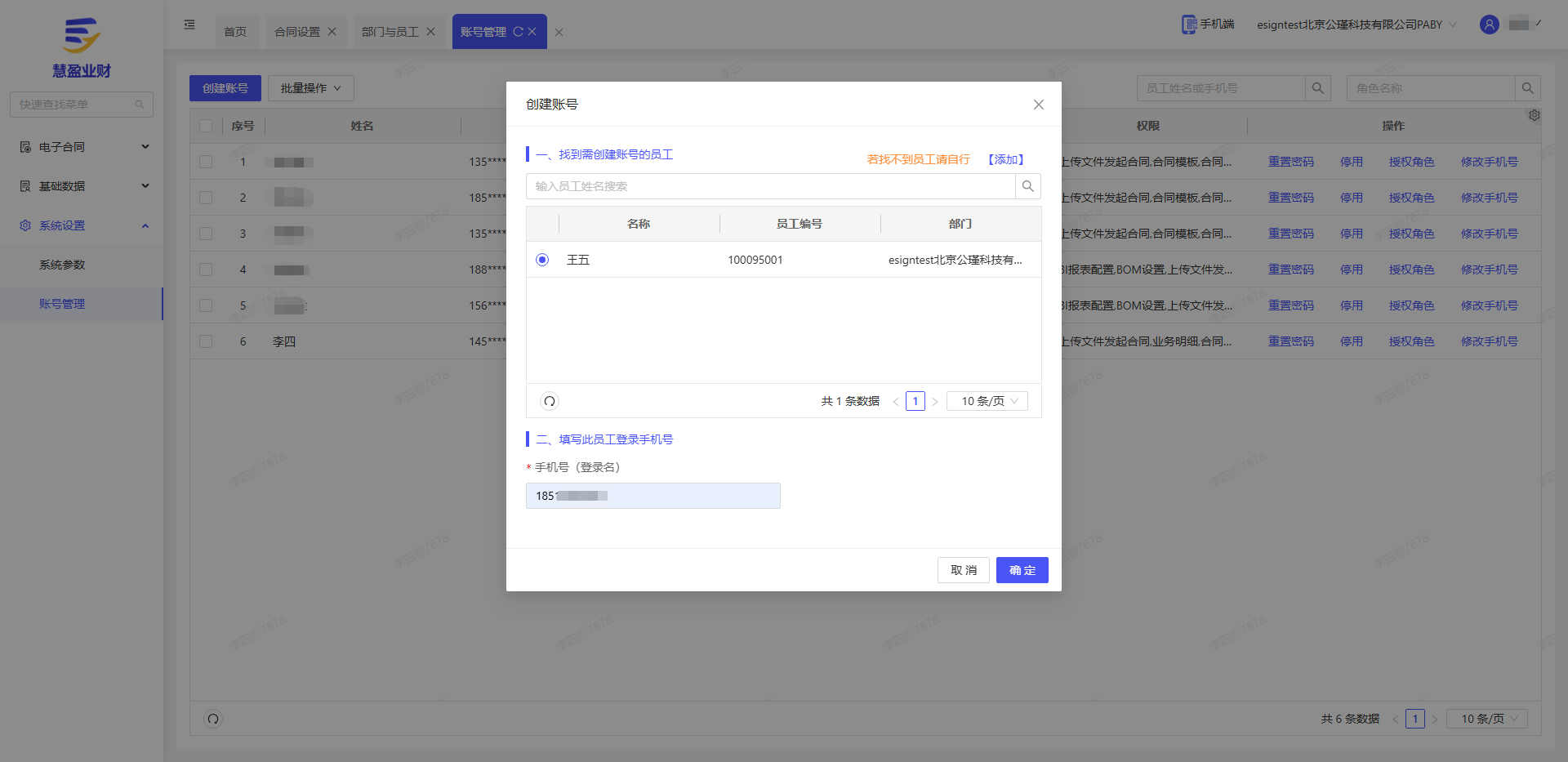
Task: Open dialog 10 条/页 page size dropdown
Action: click(987, 401)
